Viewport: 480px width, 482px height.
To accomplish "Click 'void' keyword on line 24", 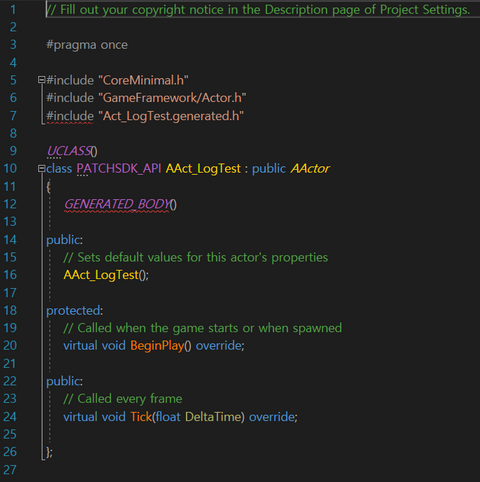I will point(113,417).
